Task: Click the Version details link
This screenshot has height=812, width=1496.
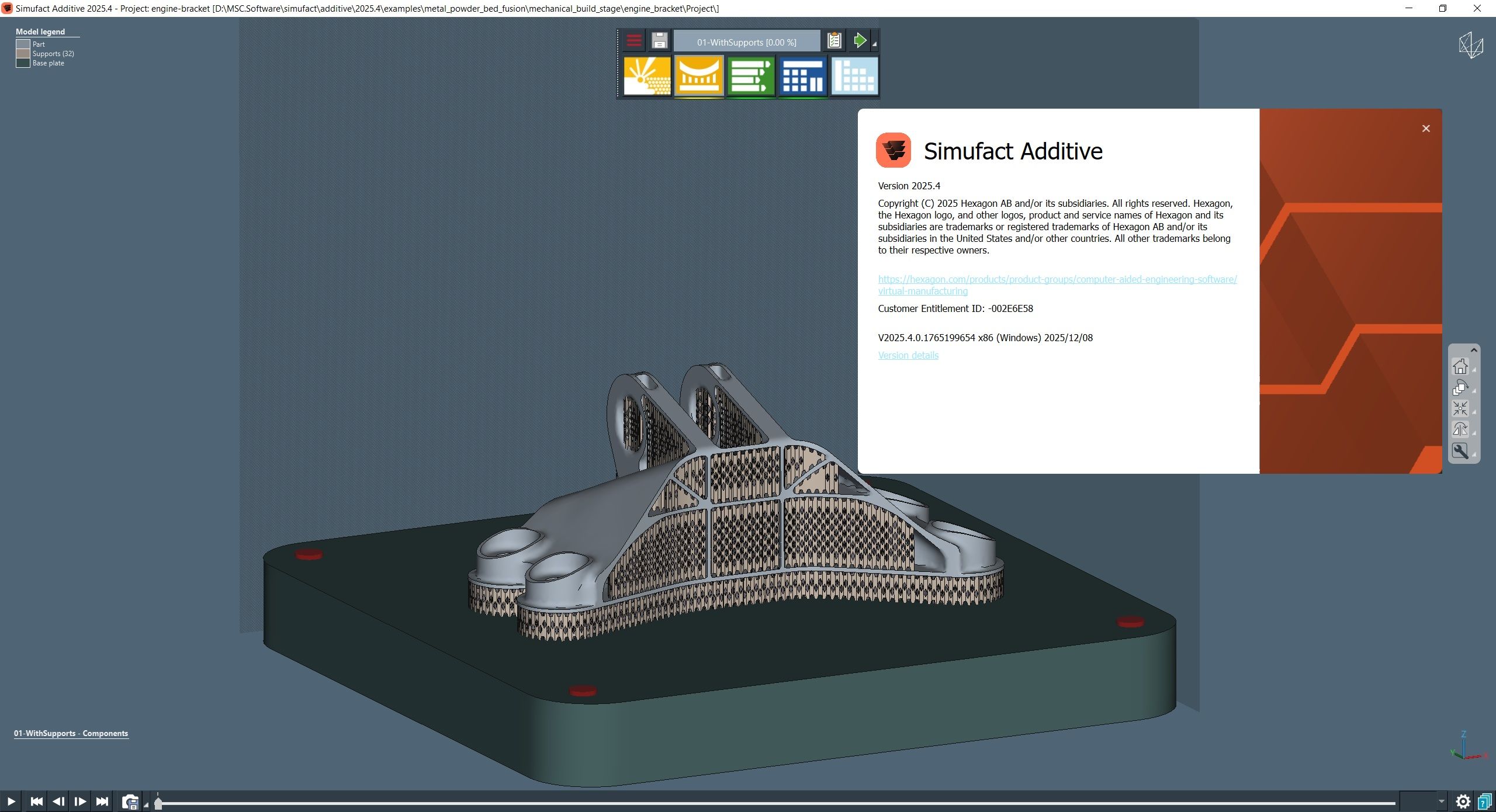Action: click(x=908, y=355)
